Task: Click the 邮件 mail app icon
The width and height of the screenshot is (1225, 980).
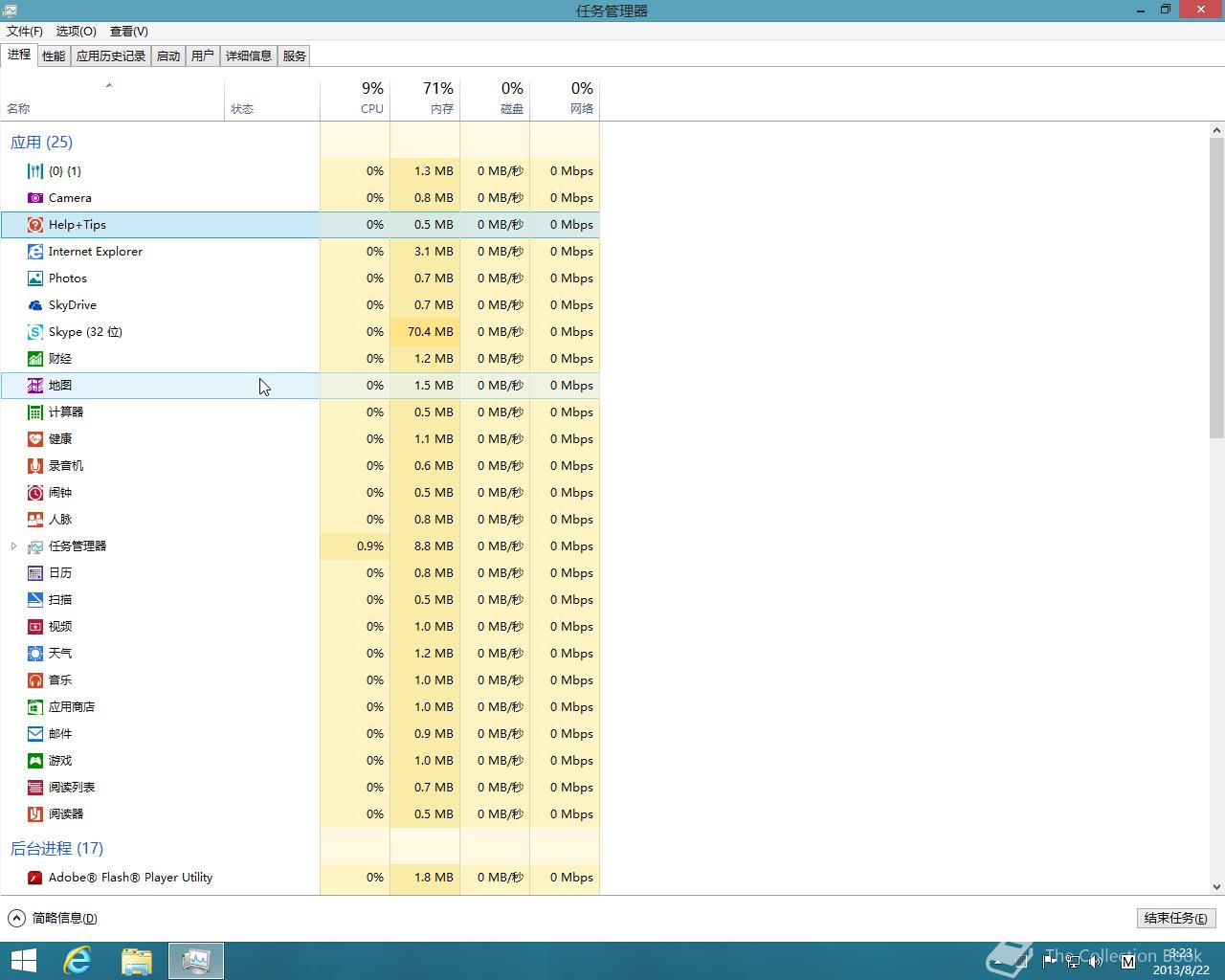Action: tap(35, 734)
